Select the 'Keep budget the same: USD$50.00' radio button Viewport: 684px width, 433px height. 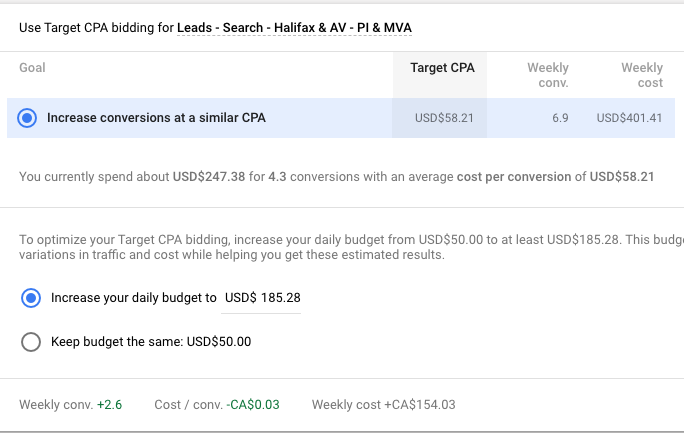click(x=31, y=342)
